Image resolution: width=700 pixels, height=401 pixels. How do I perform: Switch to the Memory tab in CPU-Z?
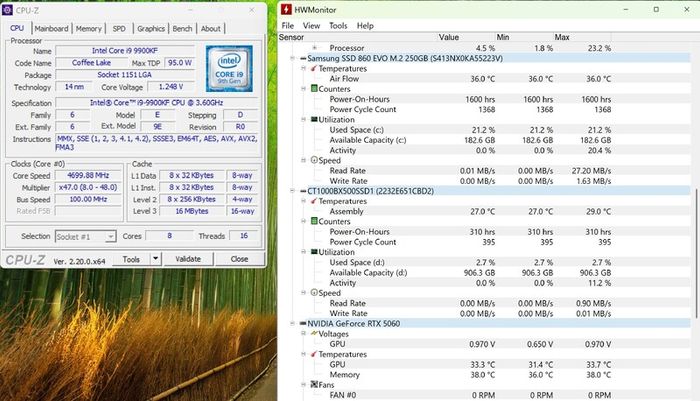[88, 29]
